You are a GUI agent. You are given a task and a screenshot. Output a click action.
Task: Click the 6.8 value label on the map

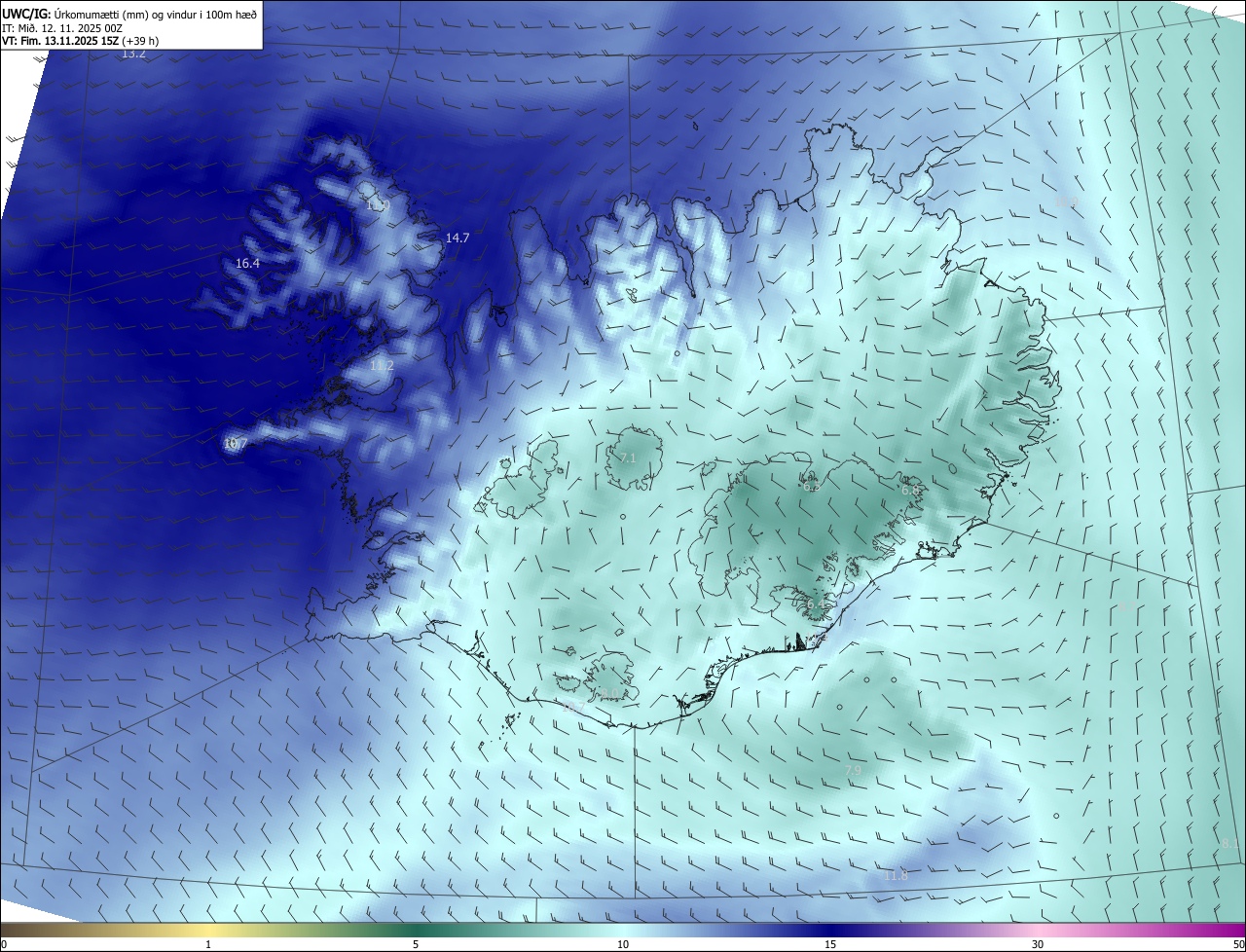(x=909, y=491)
